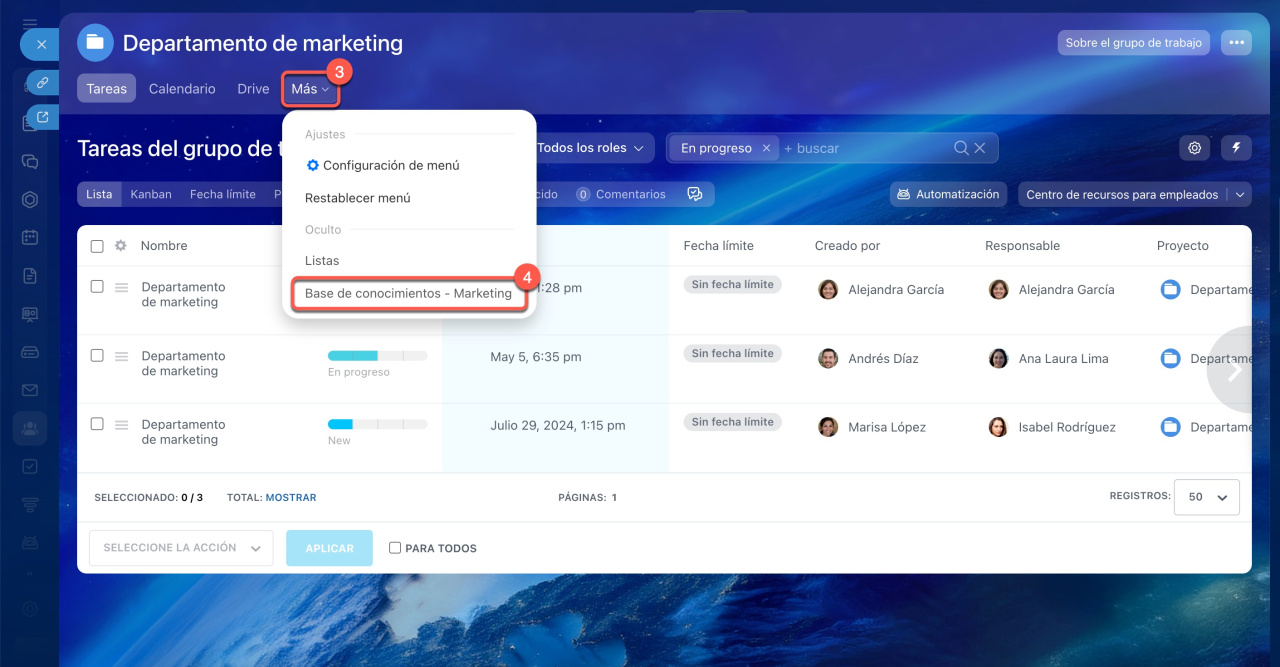
Task: Click the table column settings gear icon
Action: tap(121, 246)
